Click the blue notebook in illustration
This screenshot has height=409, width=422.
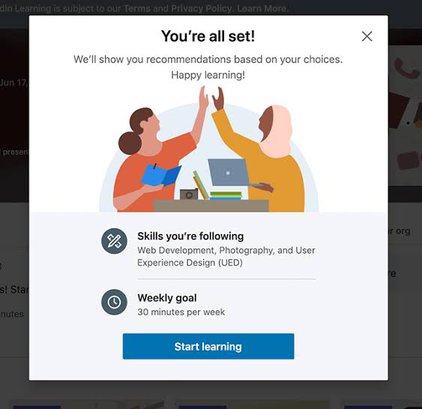(x=161, y=175)
